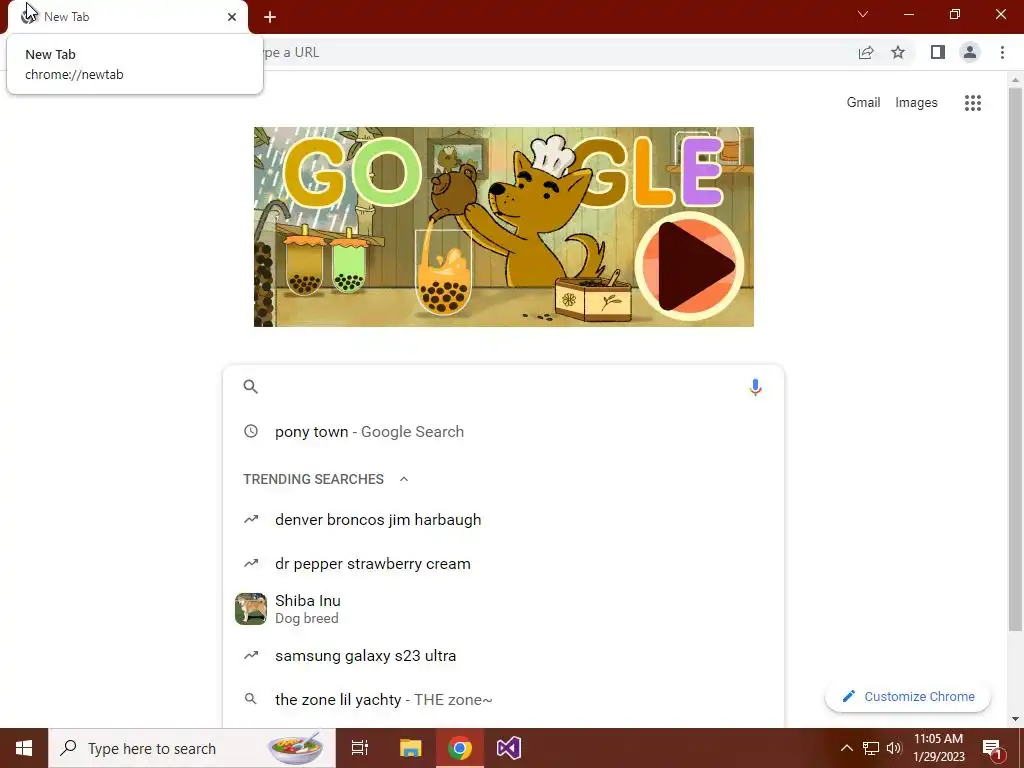Click the share this page icon

(866, 53)
